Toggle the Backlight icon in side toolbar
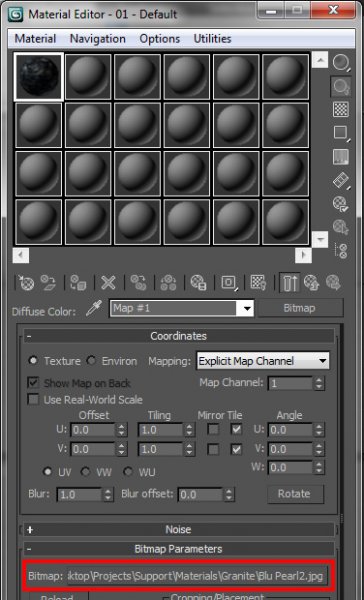 [x=341, y=87]
